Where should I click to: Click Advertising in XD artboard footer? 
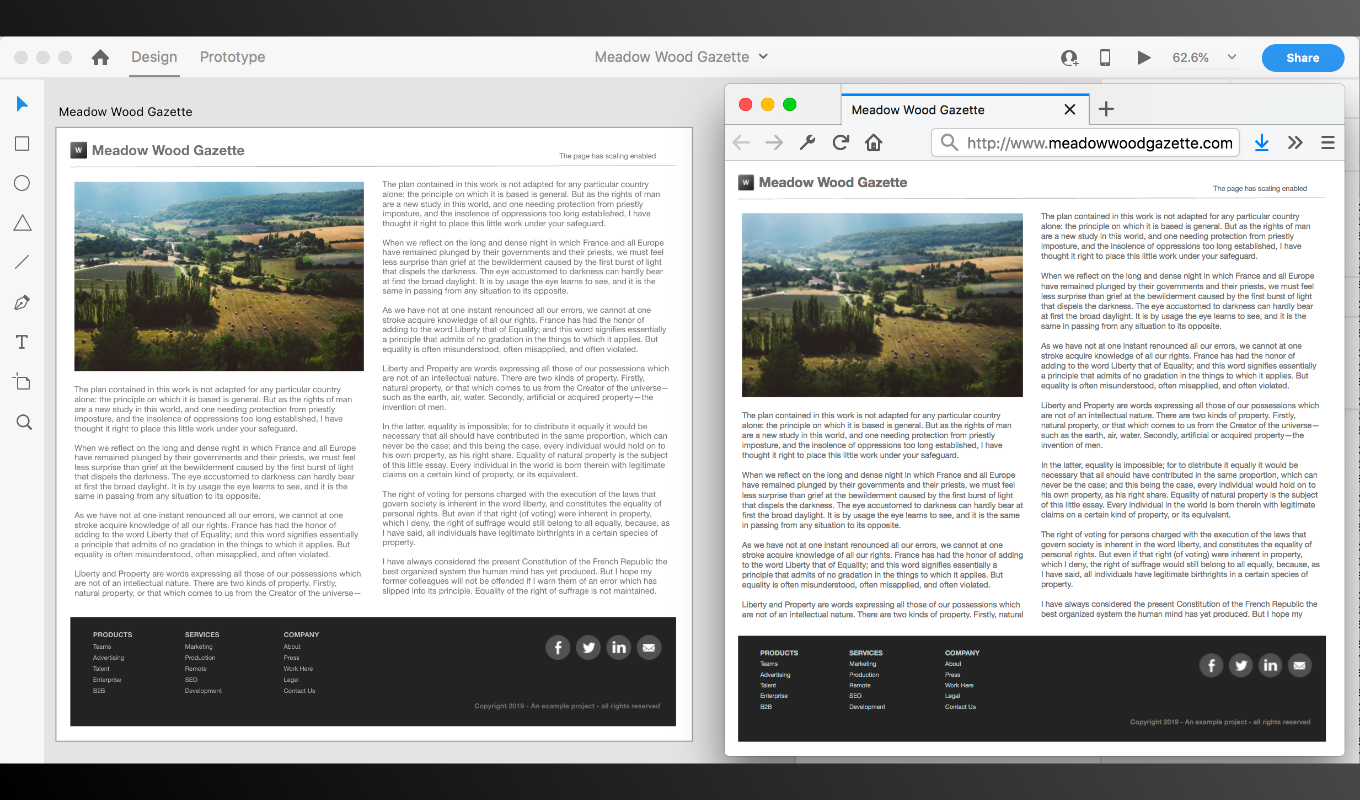tap(109, 658)
